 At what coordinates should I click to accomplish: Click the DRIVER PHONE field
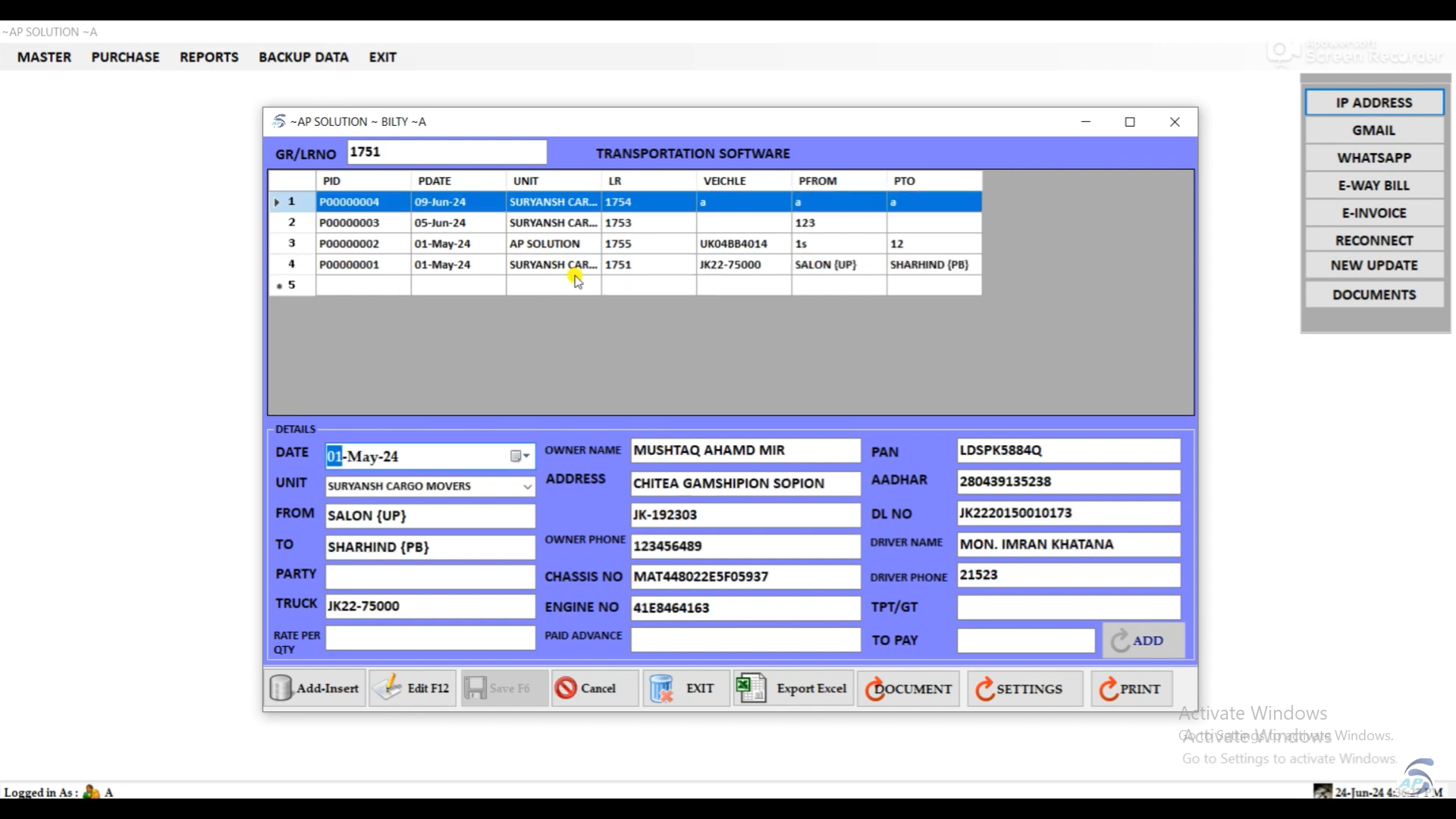[1068, 575]
